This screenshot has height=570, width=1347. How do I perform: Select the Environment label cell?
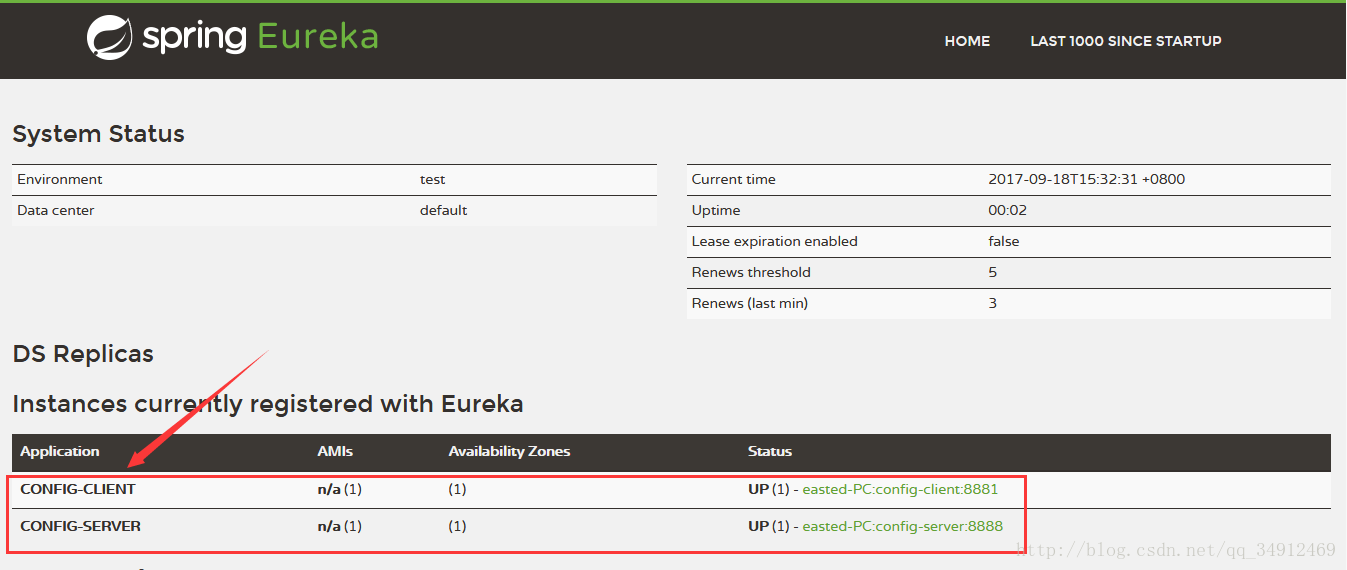(60, 179)
